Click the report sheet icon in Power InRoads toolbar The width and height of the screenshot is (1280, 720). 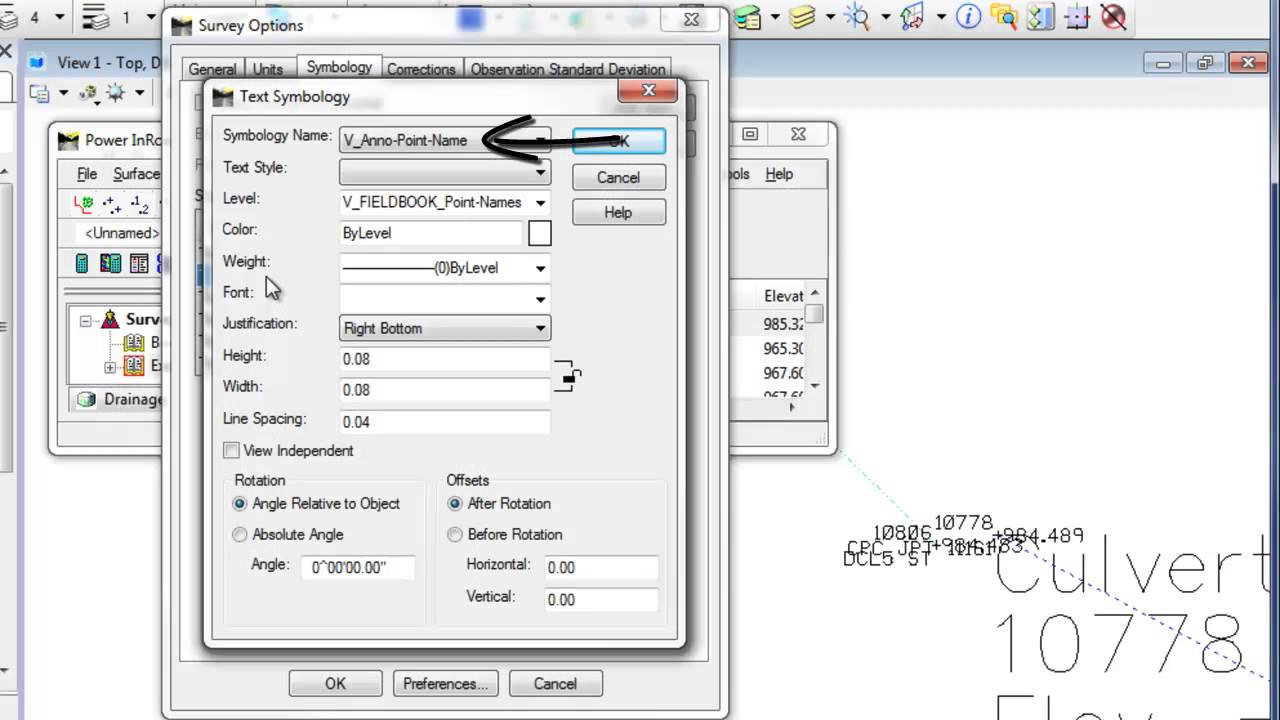tap(139, 263)
